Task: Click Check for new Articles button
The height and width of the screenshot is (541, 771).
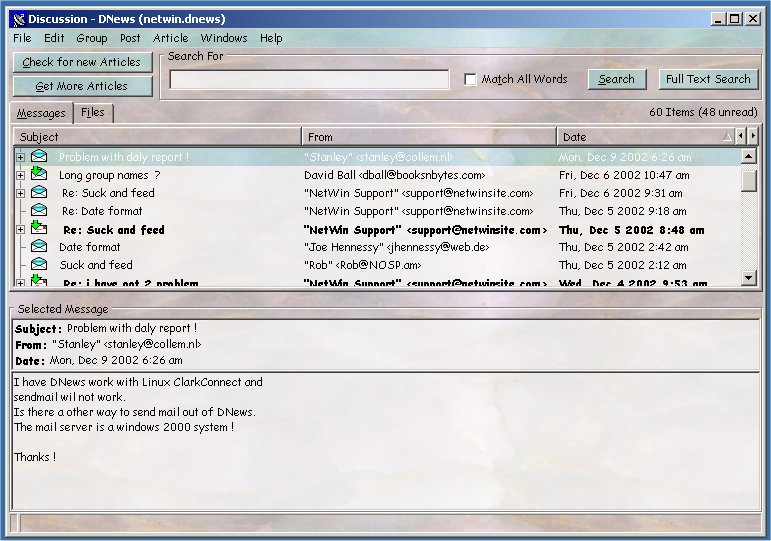Action: pos(82,62)
